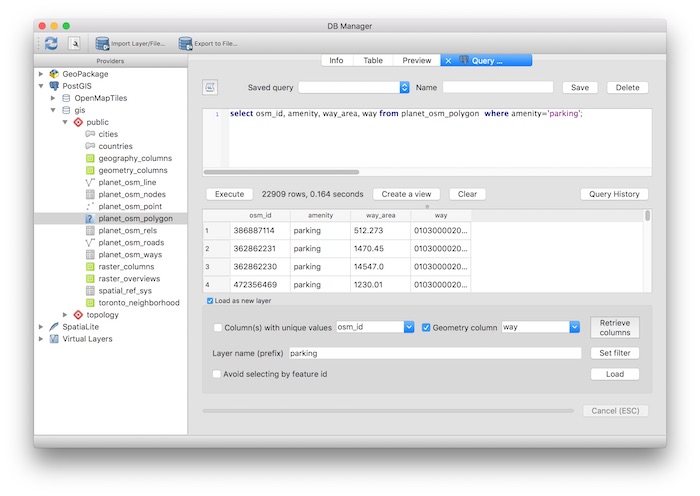
Task: Click the Refresh toolbar icon
Action: (x=51, y=43)
